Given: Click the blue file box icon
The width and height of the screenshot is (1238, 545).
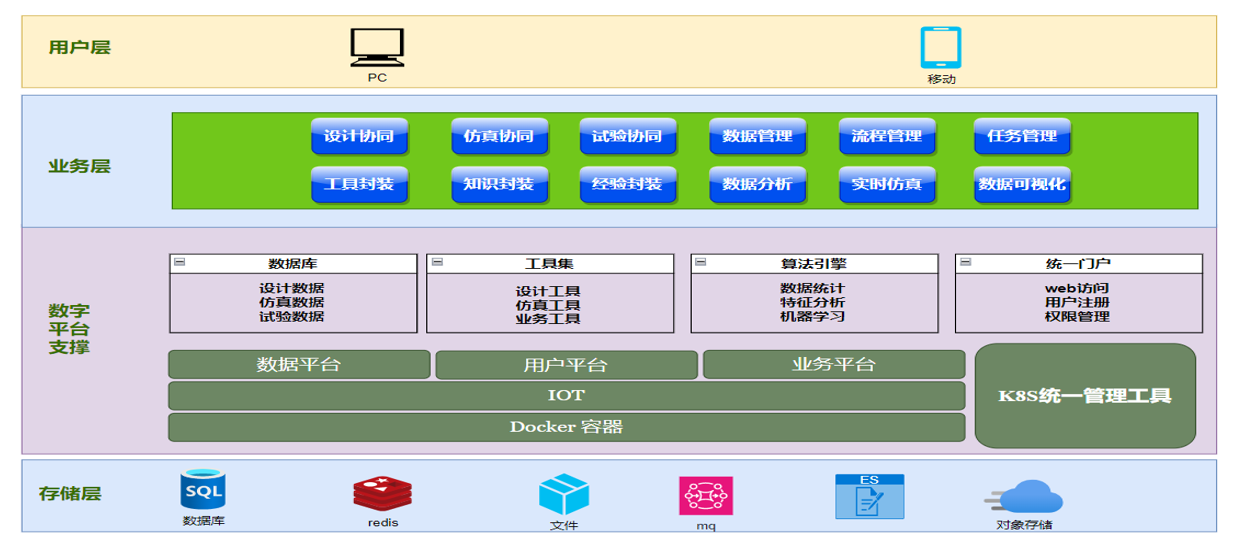Looking at the screenshot, I should (563, 495).
